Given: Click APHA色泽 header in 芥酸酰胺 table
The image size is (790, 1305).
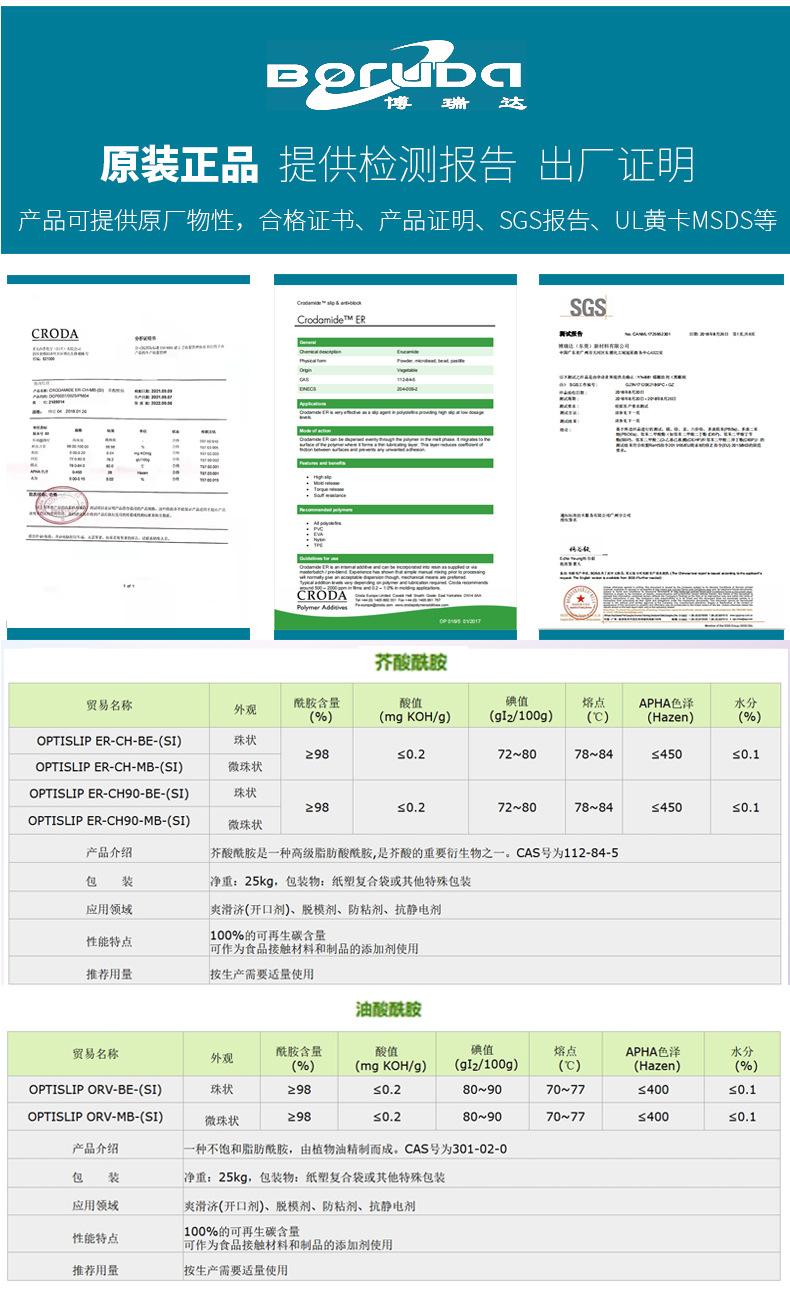Looking at the screenshot, I should pyautogui.click(x=666, y=709).
